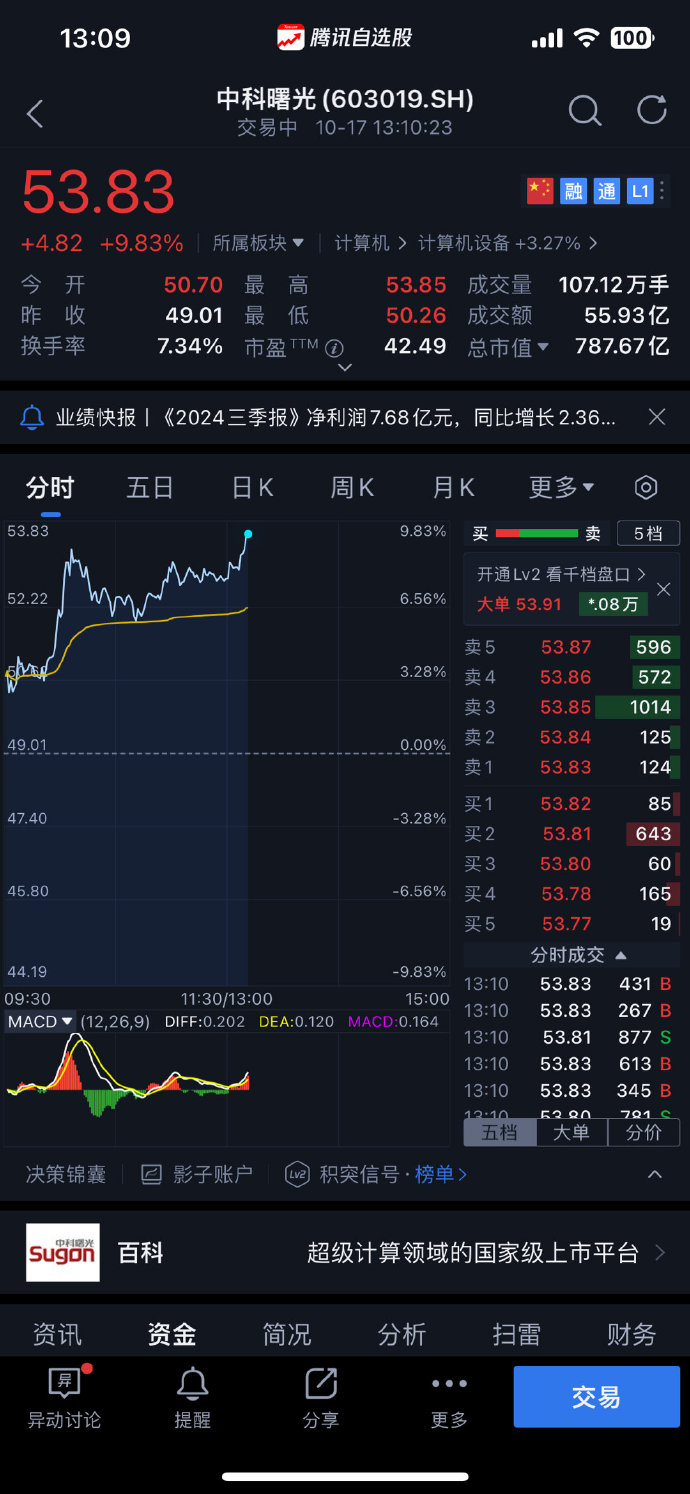Select the 大单 tab
Screen dimensions: 690x1494
click(571, 1133)
